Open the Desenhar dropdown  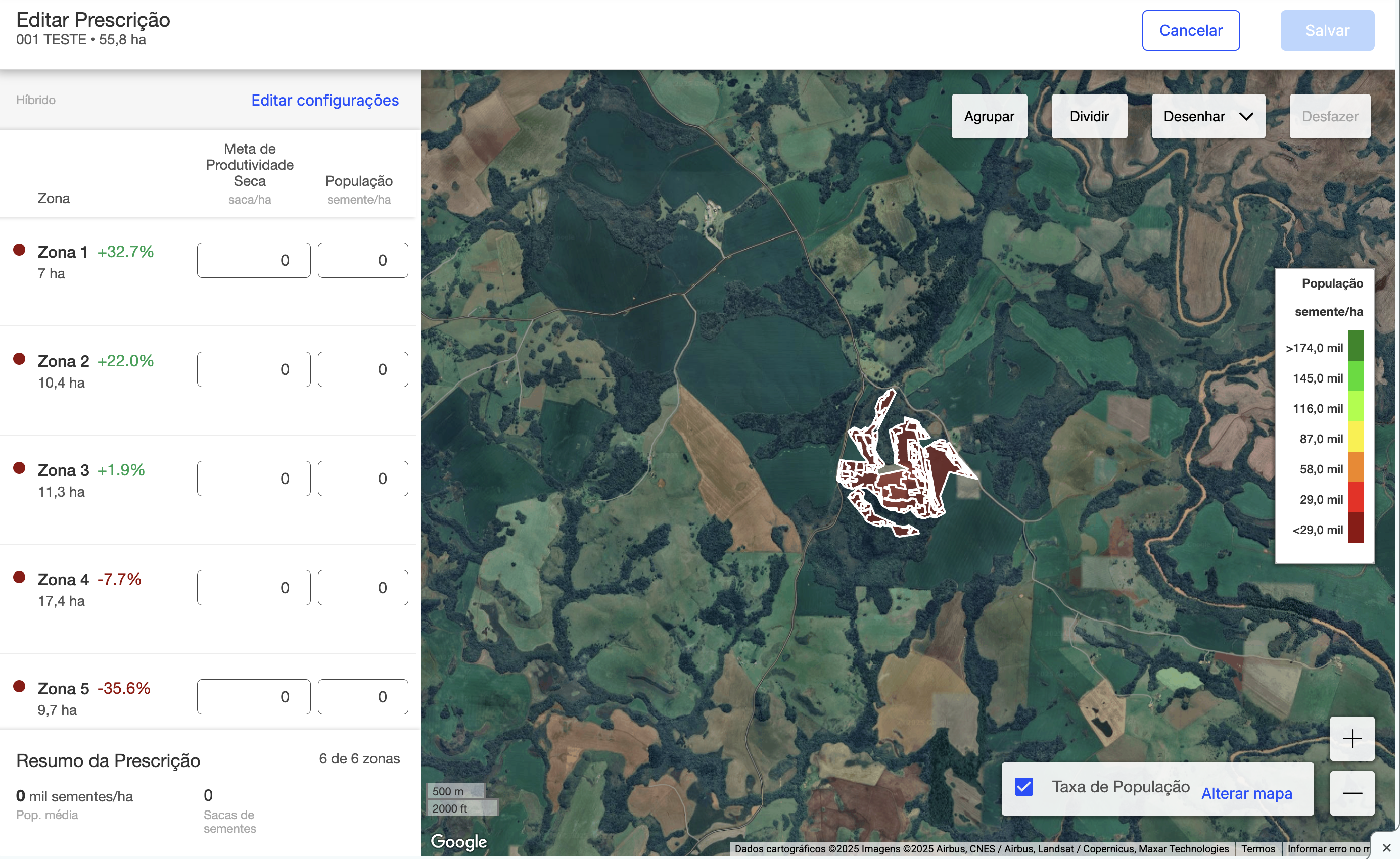click(x=1207, y=116)
